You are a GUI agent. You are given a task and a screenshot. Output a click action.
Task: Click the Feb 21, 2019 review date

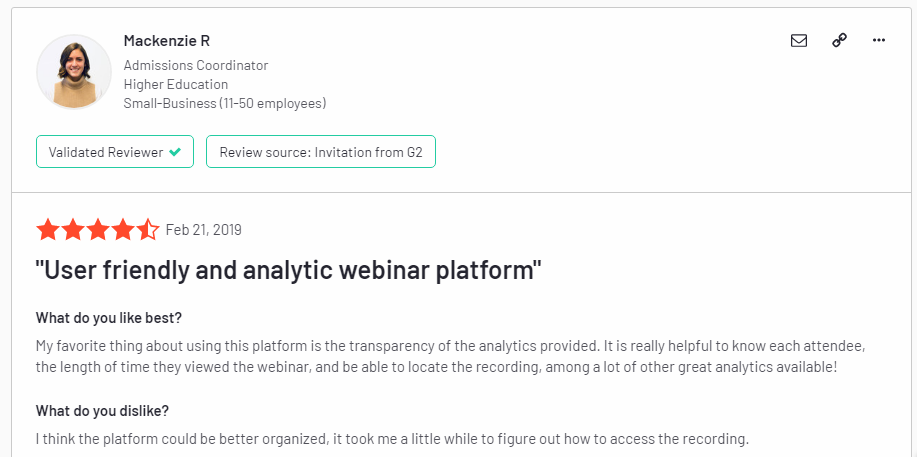(x=203, y=230)
